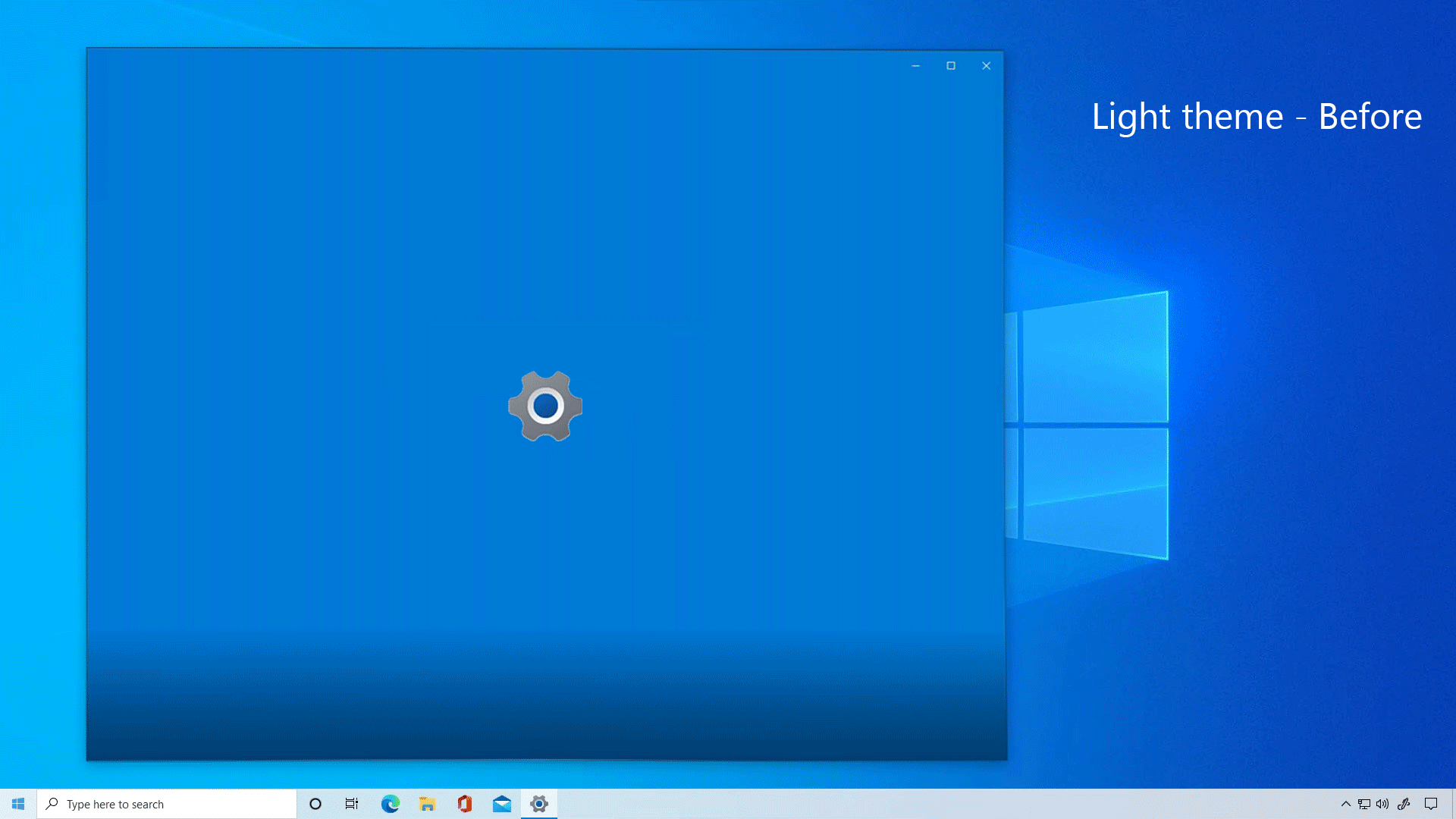
Task: Click the language/input indicator tray
Action: coord(1405,803)
